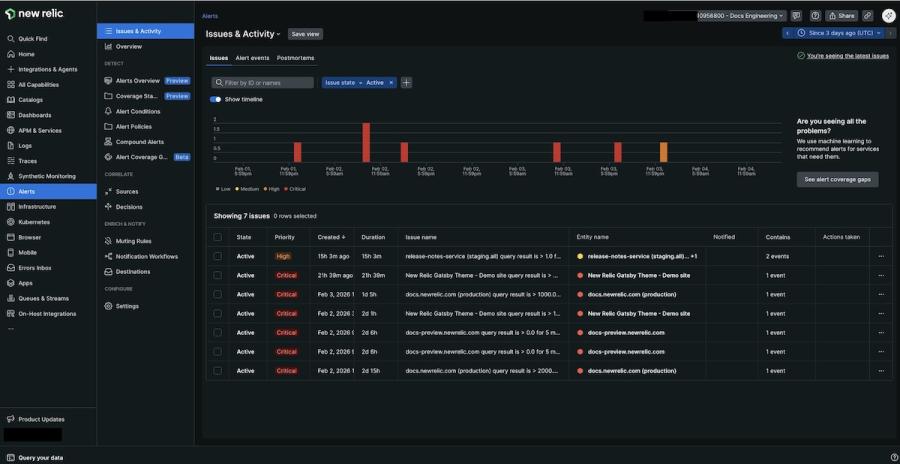Open Kubernetes icon in sidebar
900x464 pixels.
click(x=10, y=222)
